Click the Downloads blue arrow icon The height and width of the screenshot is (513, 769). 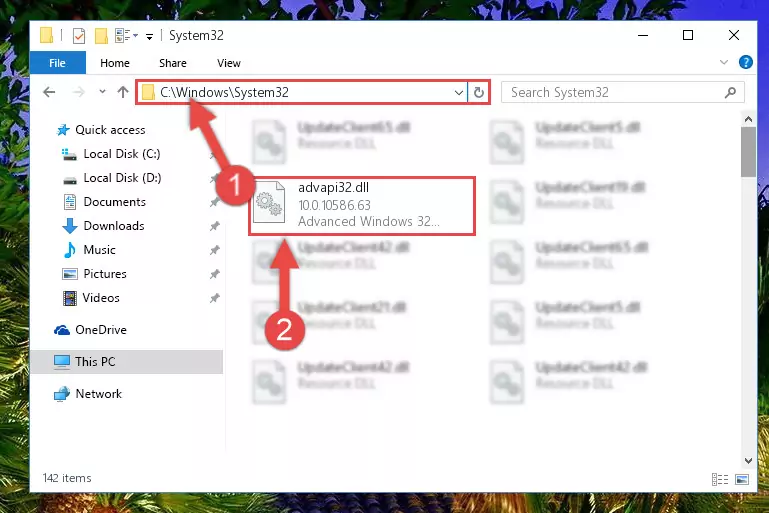point(70,226)
